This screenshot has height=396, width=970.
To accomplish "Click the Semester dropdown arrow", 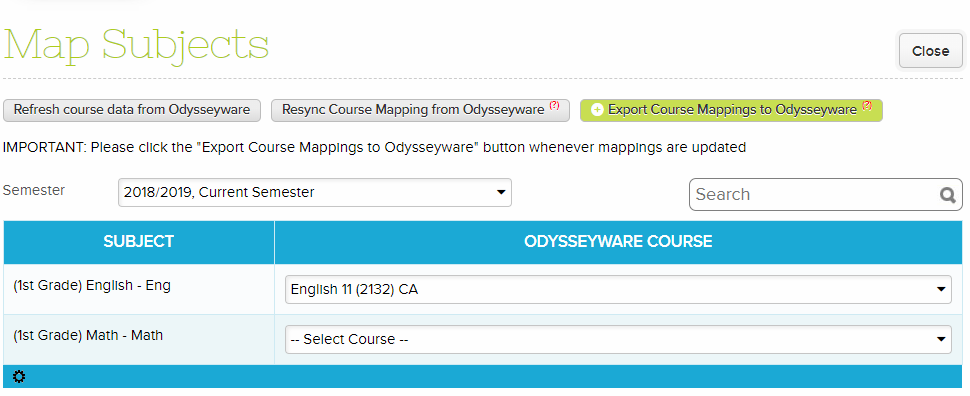I will [501, 192].
